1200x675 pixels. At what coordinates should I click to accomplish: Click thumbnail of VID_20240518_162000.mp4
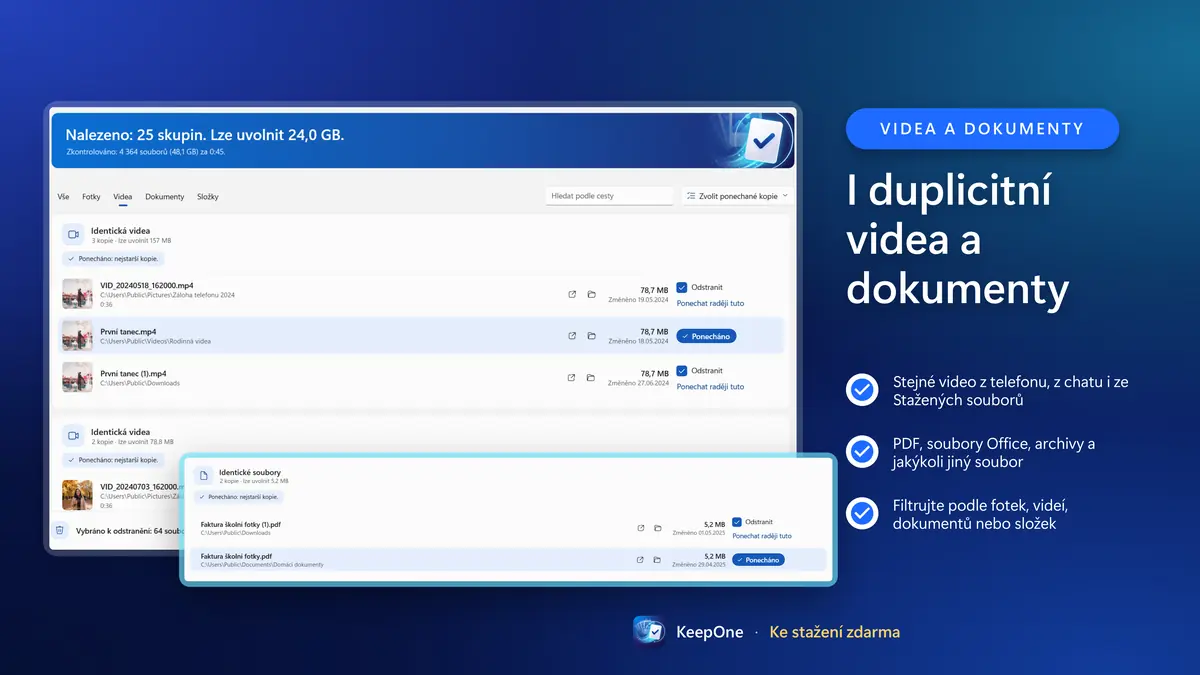(77, 294)
